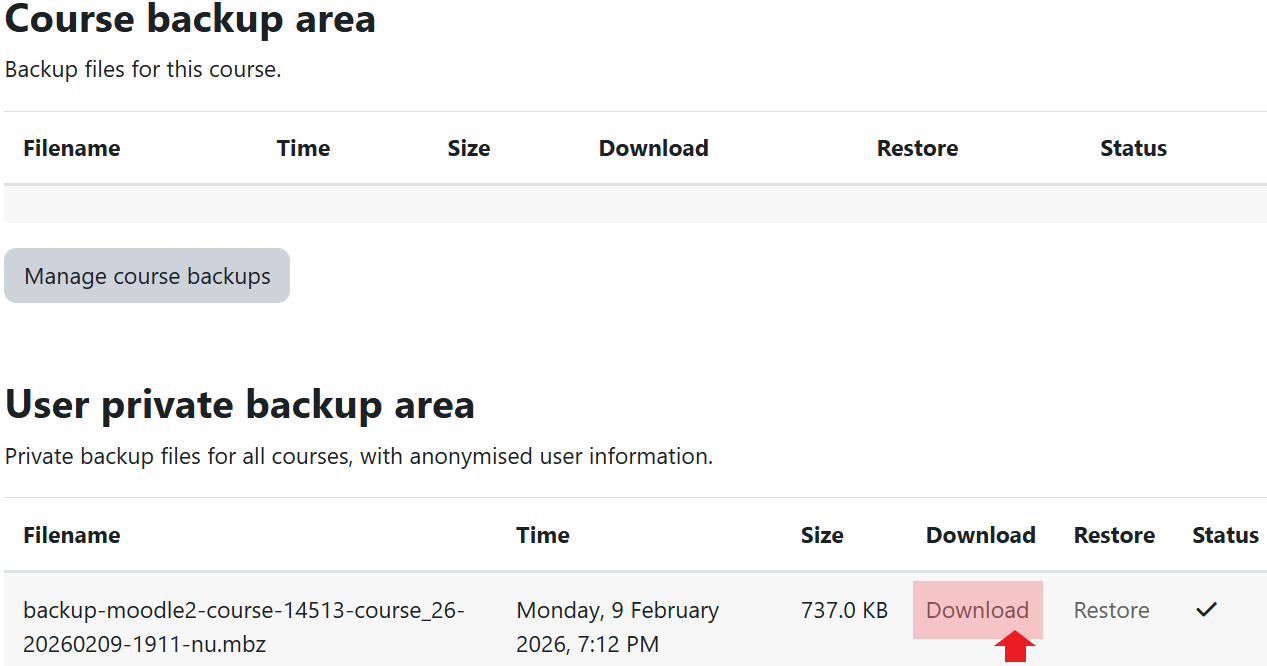1267x666 pixels.
Task: Click the Course backup area heading
Action: (190, 19)
